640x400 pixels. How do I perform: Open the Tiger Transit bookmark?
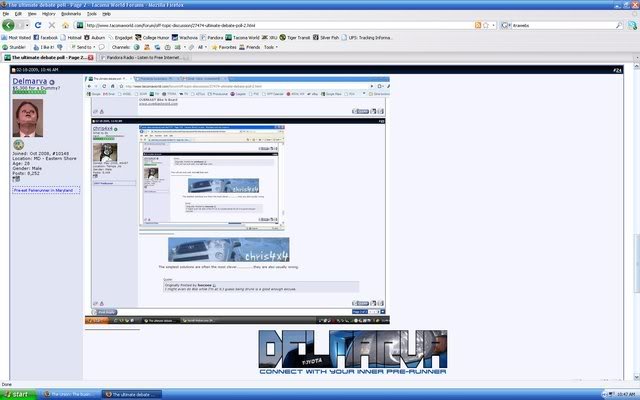coord(295,38)
